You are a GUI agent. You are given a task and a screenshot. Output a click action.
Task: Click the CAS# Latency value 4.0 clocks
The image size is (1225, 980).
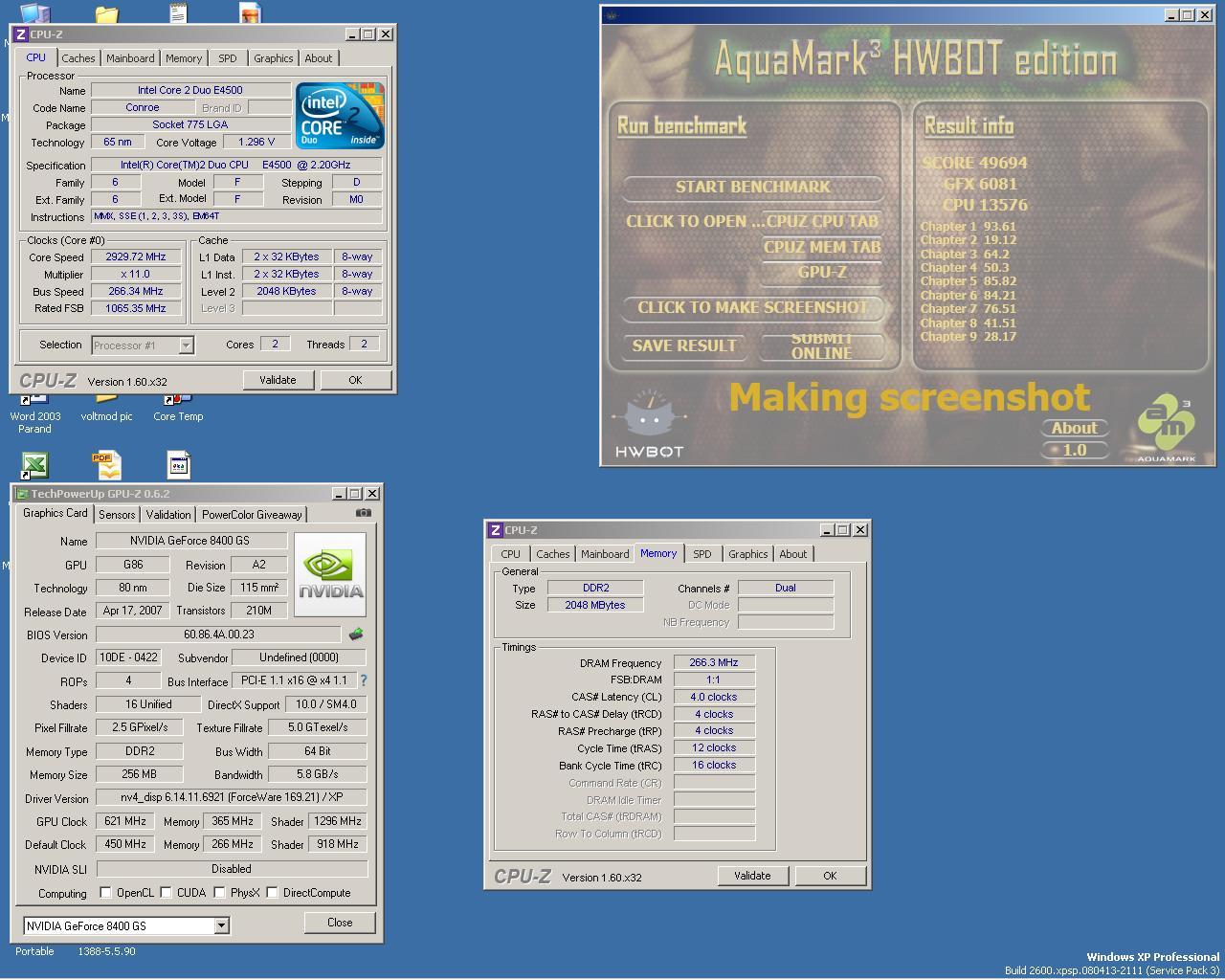[714, 697]
